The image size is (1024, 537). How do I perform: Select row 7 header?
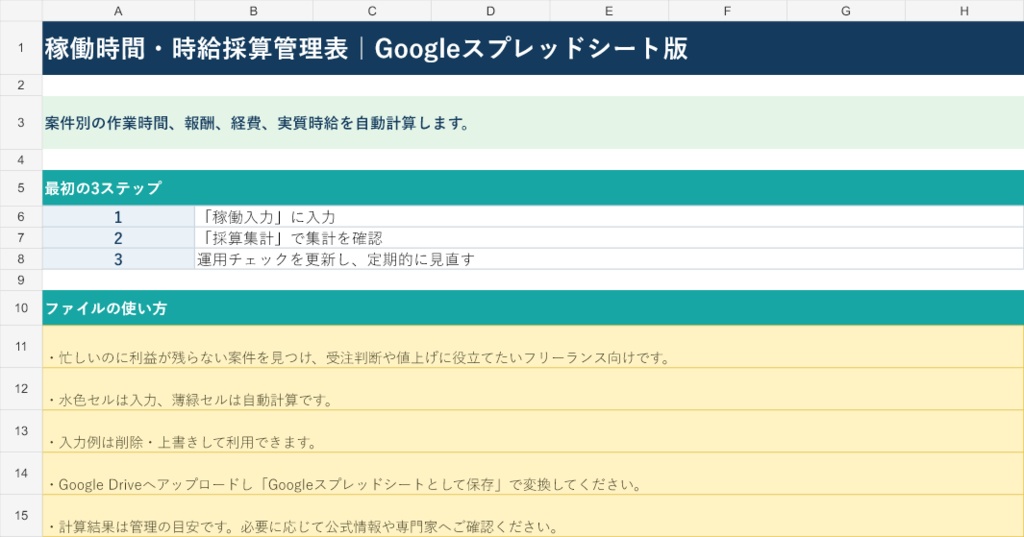click(x=21, y=238)
